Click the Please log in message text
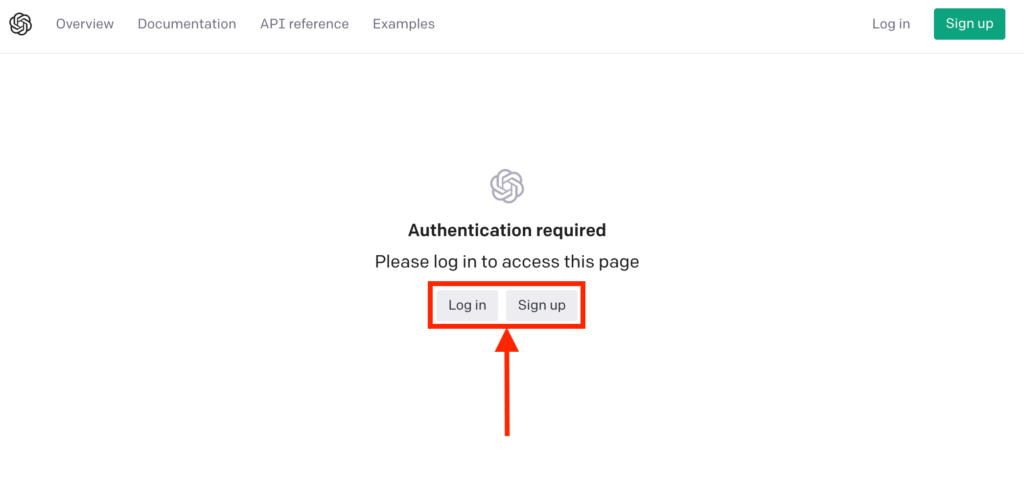The height and width of the screenshot is (486, 1024). (x=507, y=262)
